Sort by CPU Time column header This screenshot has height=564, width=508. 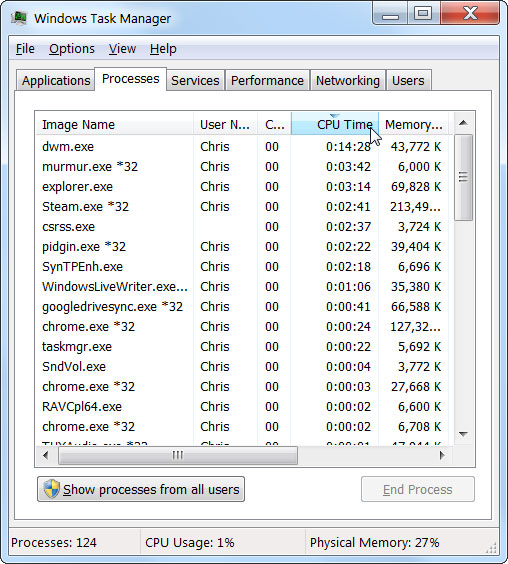click(x=335, y=124)
